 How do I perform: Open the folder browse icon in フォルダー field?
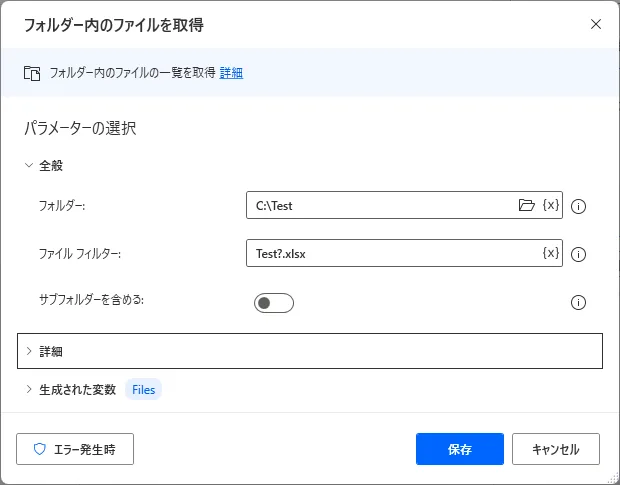click(527, 205)
